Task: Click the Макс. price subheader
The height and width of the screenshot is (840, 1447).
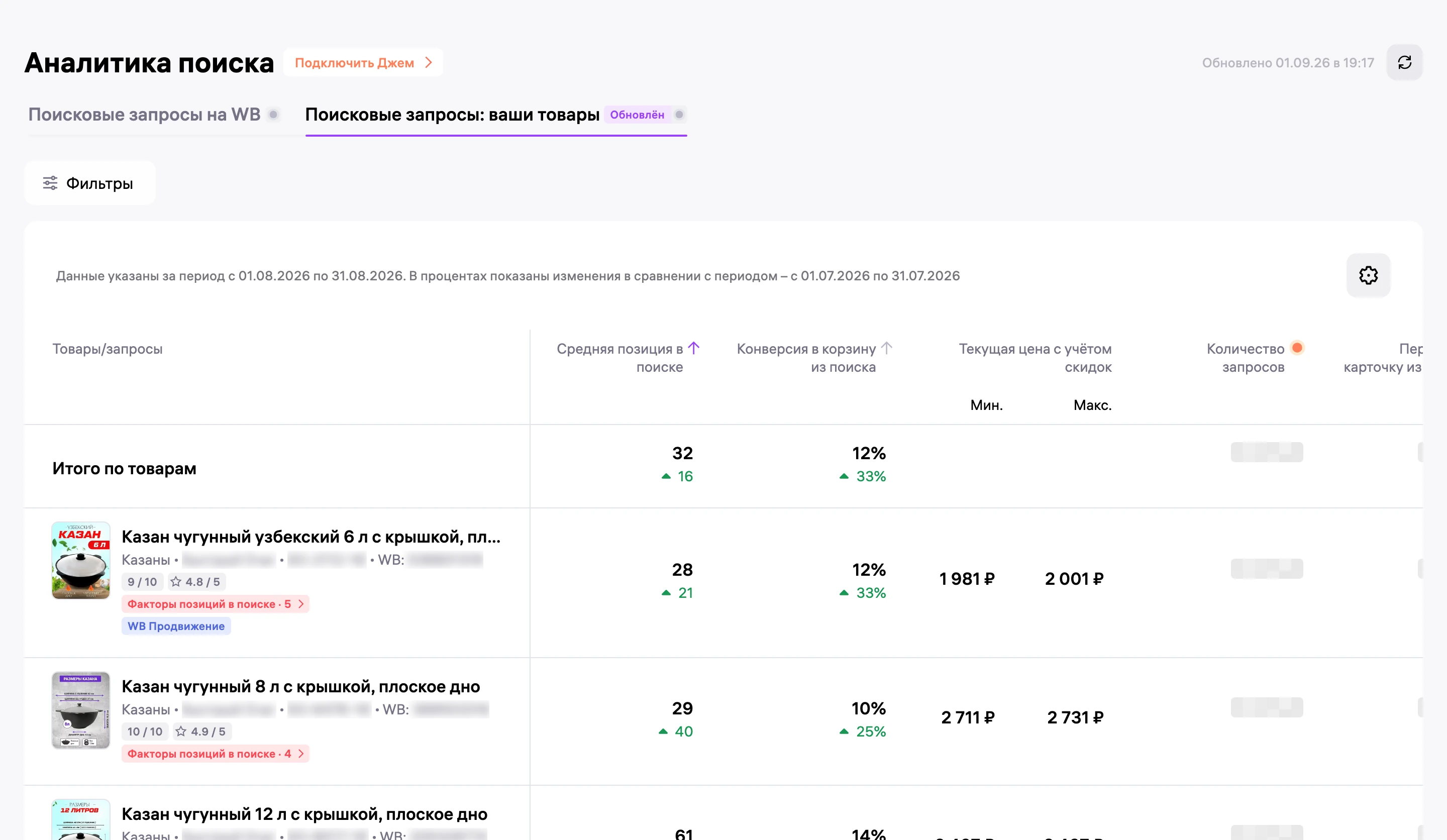Action: (x=1092, y=405)
